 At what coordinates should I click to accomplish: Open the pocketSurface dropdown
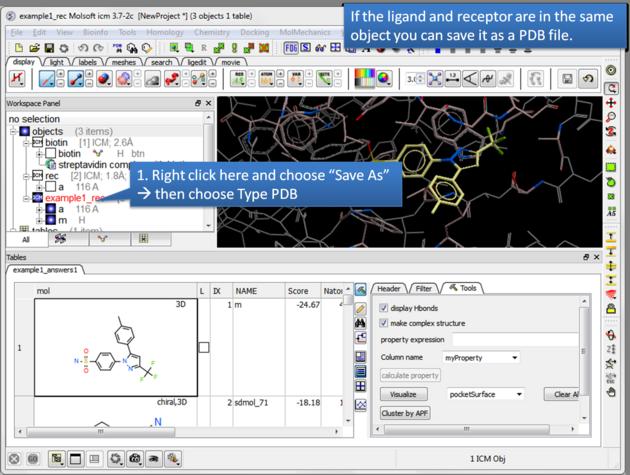(486, 394)
